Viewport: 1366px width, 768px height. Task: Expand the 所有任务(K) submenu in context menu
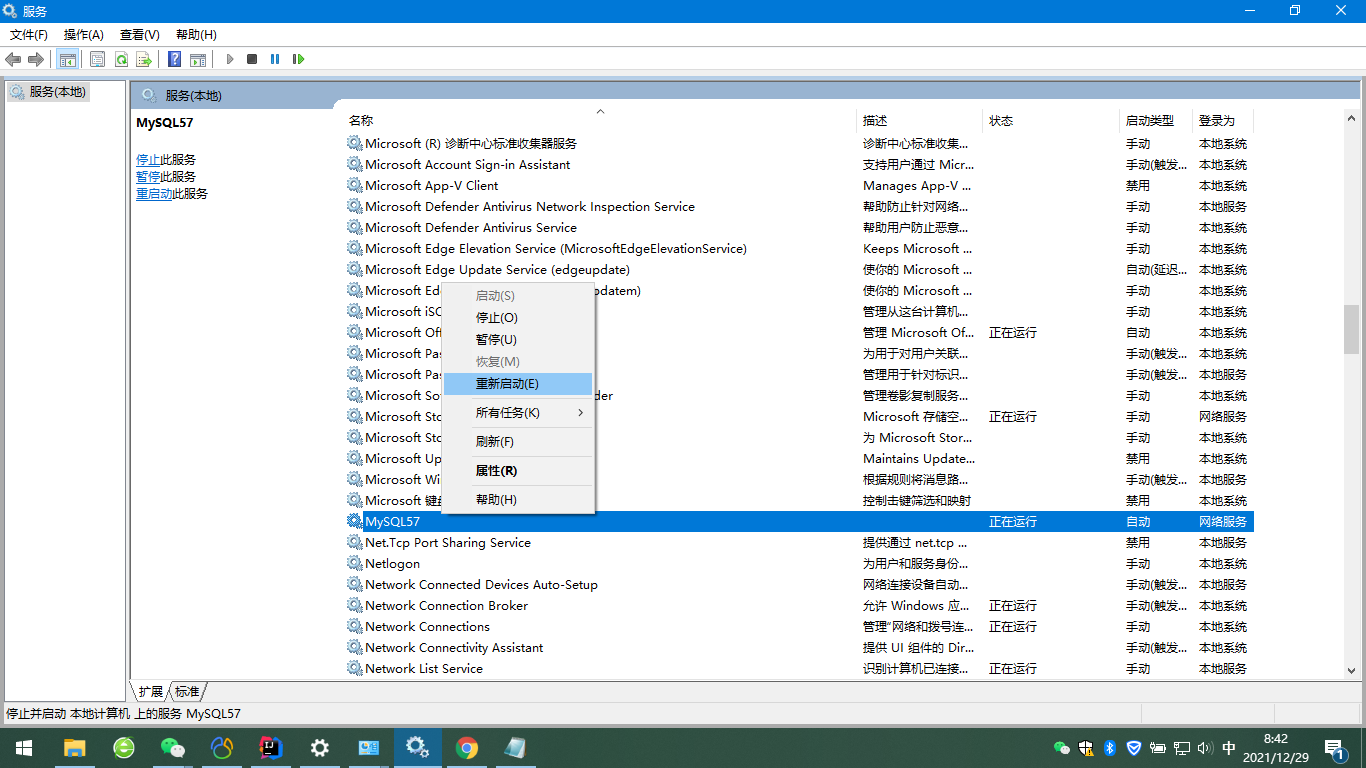pyautogui.click(x=510, y=411)
